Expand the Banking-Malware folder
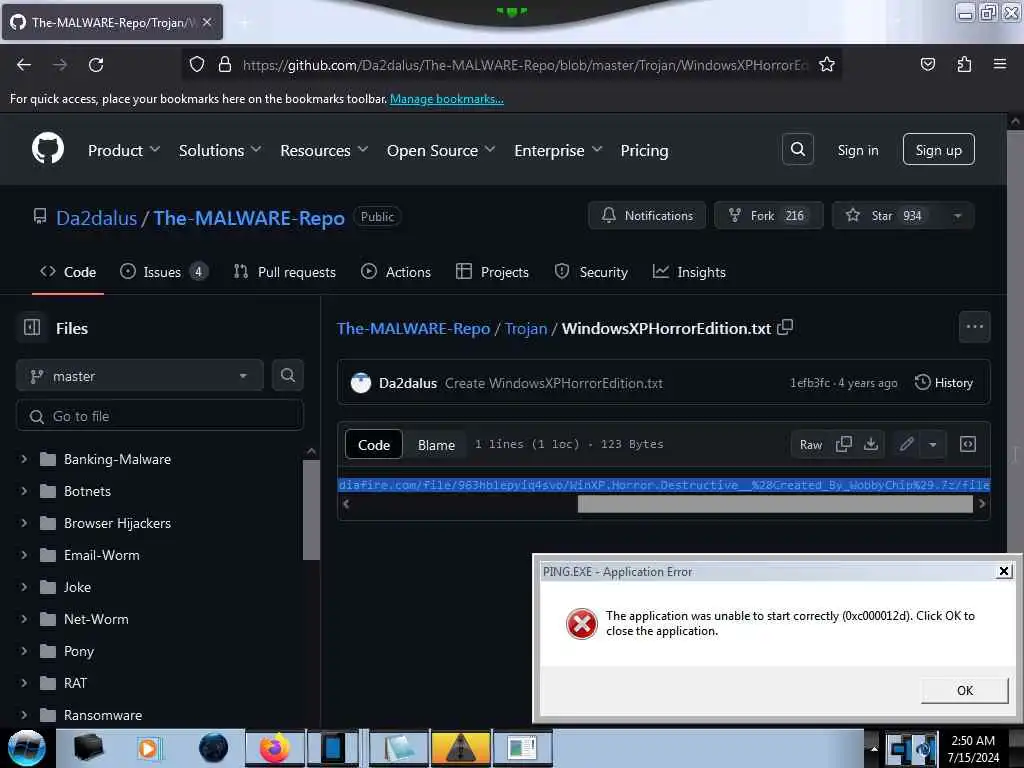1024x768 pixels. 24,459
